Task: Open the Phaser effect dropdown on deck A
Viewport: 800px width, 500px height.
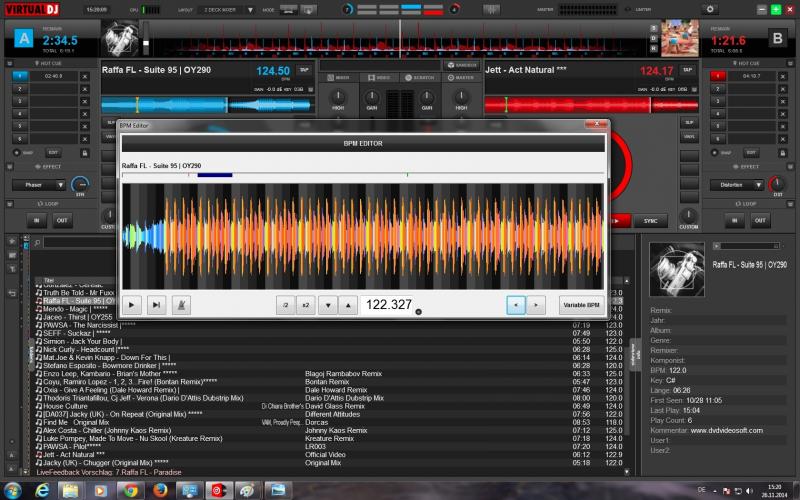Action: point(40,185)
